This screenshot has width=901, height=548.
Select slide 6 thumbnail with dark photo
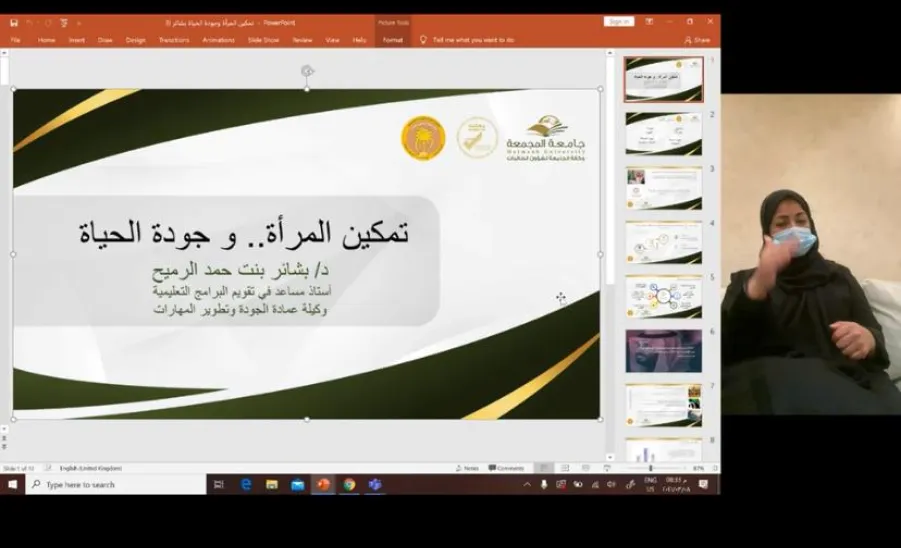[x=664, y=351]
